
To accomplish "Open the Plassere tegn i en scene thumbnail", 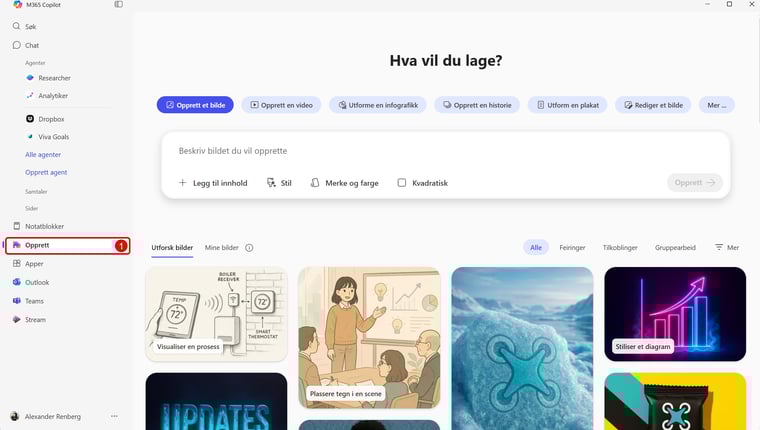I will click(x=369, y=337).
